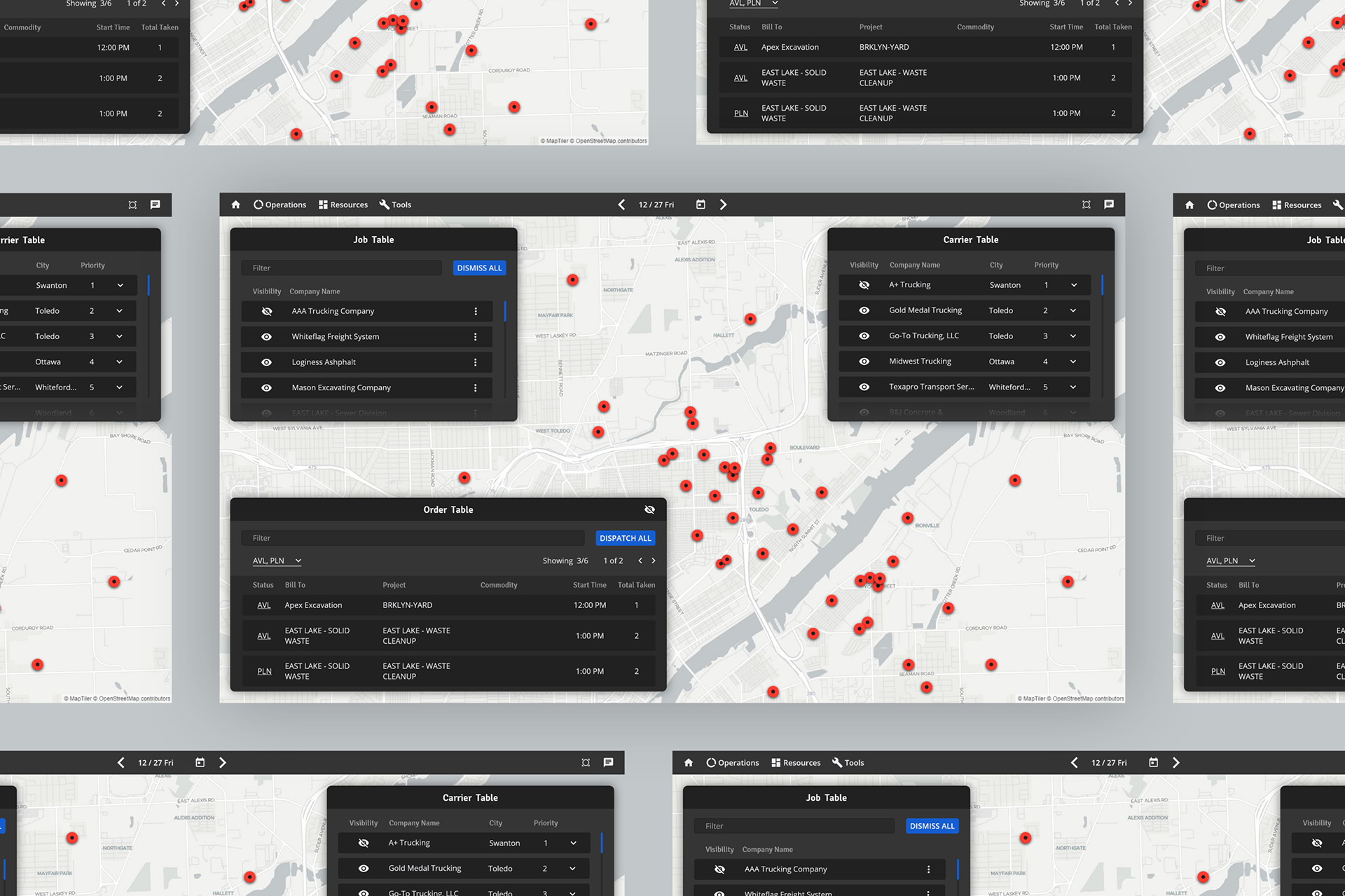This screenshot has height=896, width=1345.
Task: Toggle visibility of Gold Medal Trucking carrier
Action: click(x=864, y=310)
